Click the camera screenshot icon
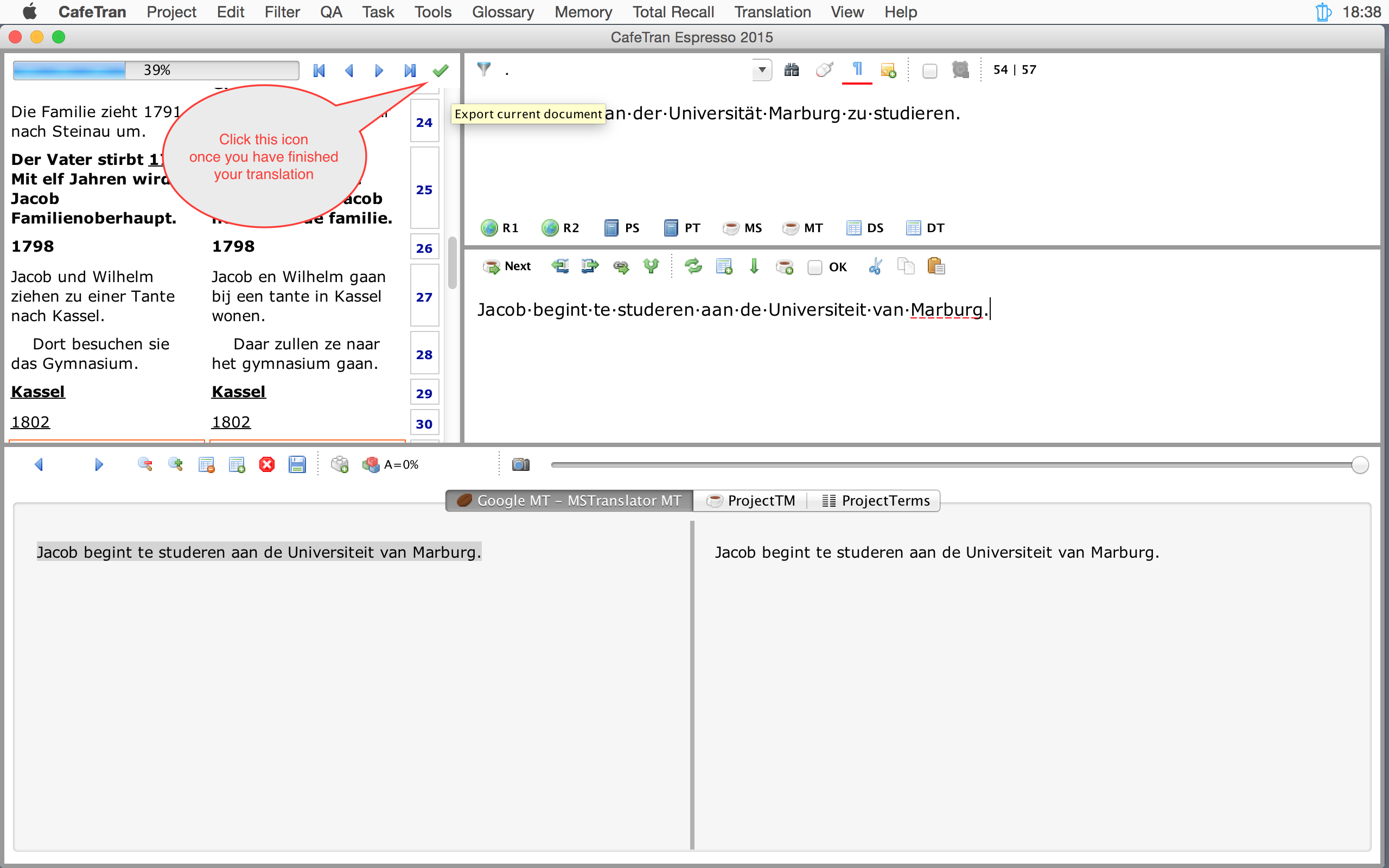Viewport: 1389px width, 868px height. [520, 464]
